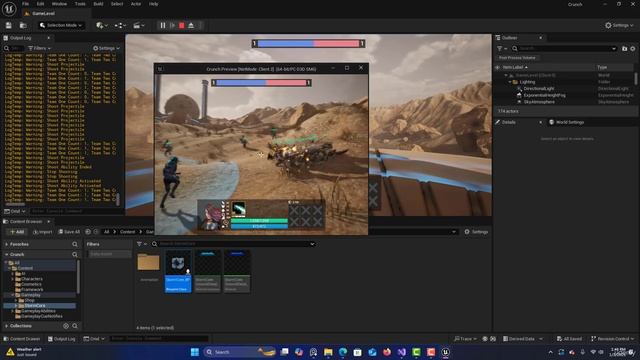640x360 pixels.
Task: Open the Help menu
Action: (153, 4)
